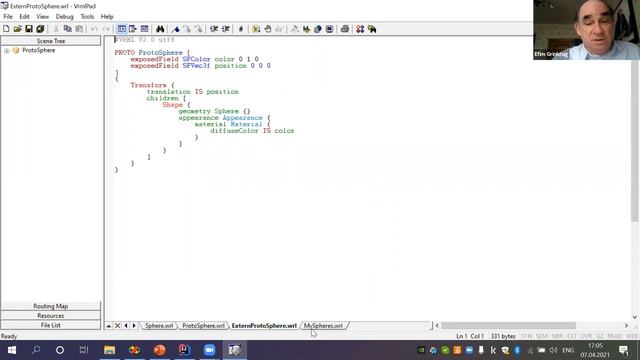Click the vertical scrollbar down arrow
Screen dimensions: 640x360
635,317
